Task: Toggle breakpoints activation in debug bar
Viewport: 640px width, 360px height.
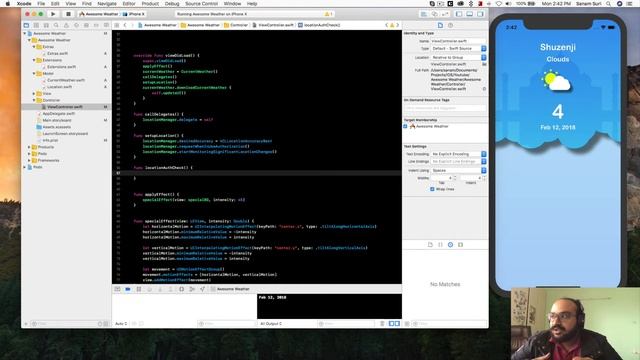Action: click(128, 289)
